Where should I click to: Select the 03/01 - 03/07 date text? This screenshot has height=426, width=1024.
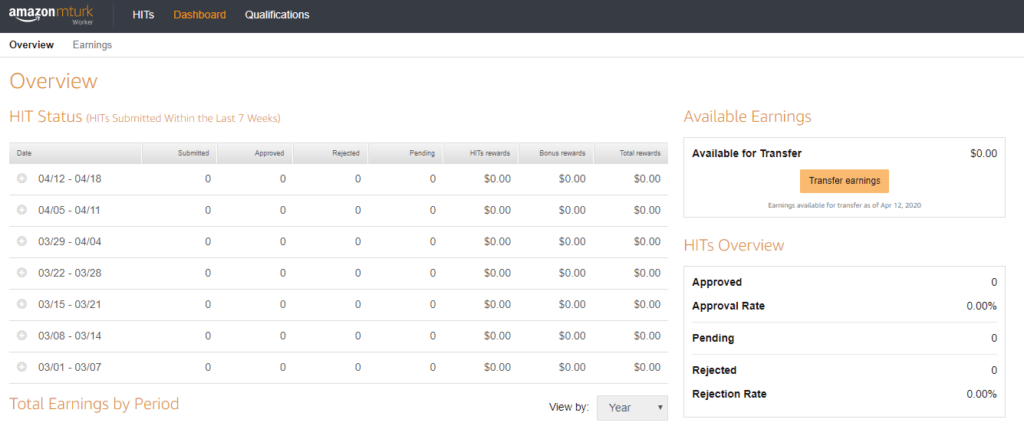click(x=70, y=367)
